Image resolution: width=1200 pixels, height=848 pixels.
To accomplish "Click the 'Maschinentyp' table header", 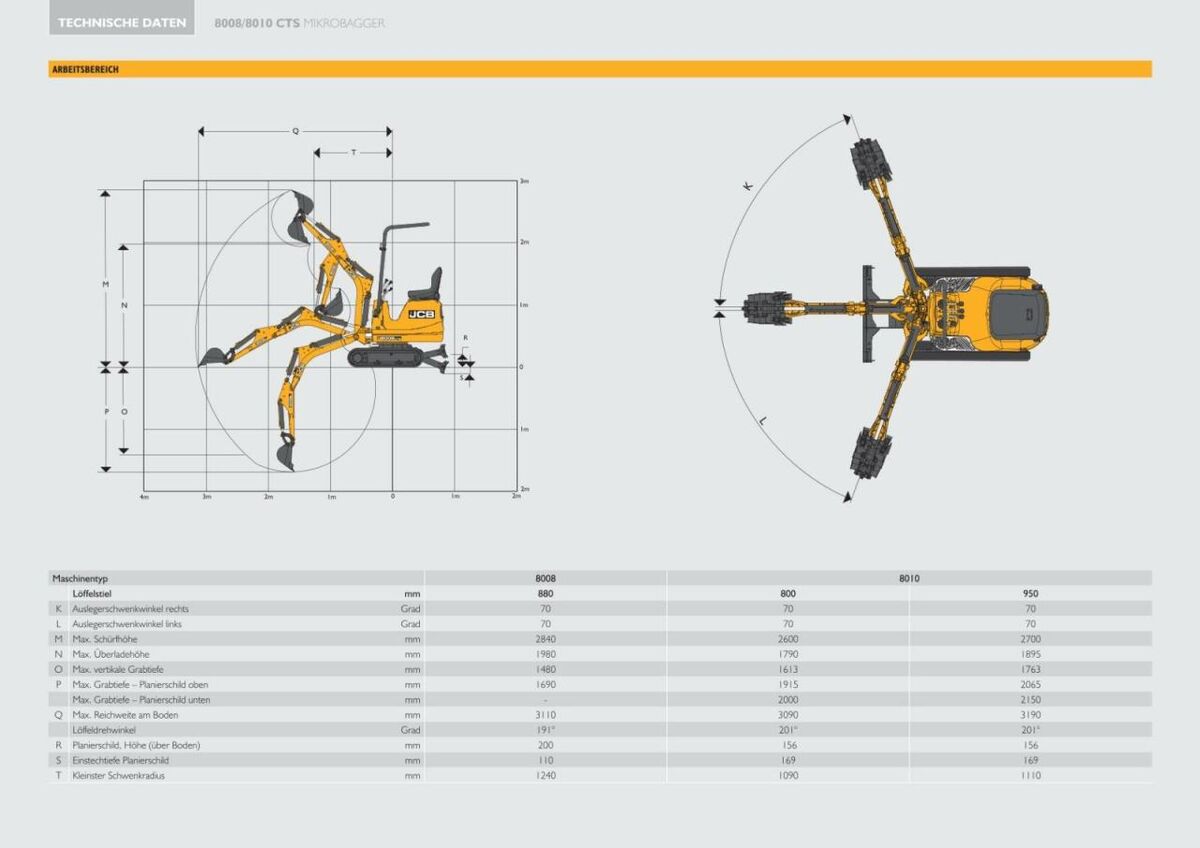I will [x=80, y=578].
